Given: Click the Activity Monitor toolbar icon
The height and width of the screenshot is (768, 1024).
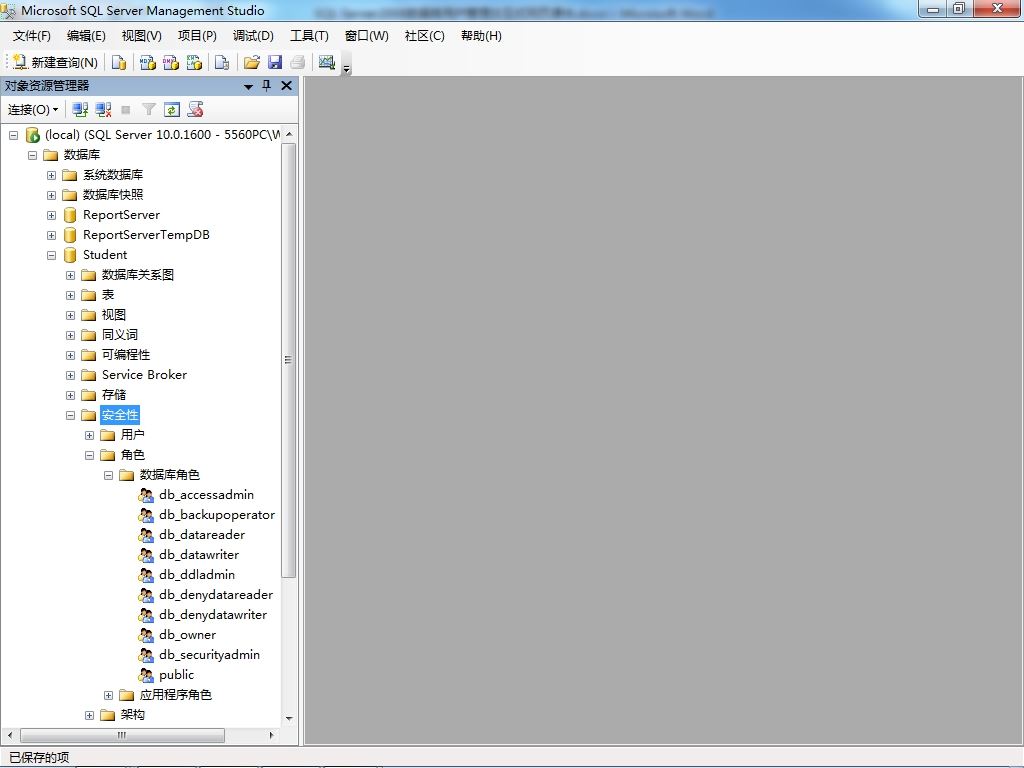Looking at the screenshot, I should [x=327, y=62].
